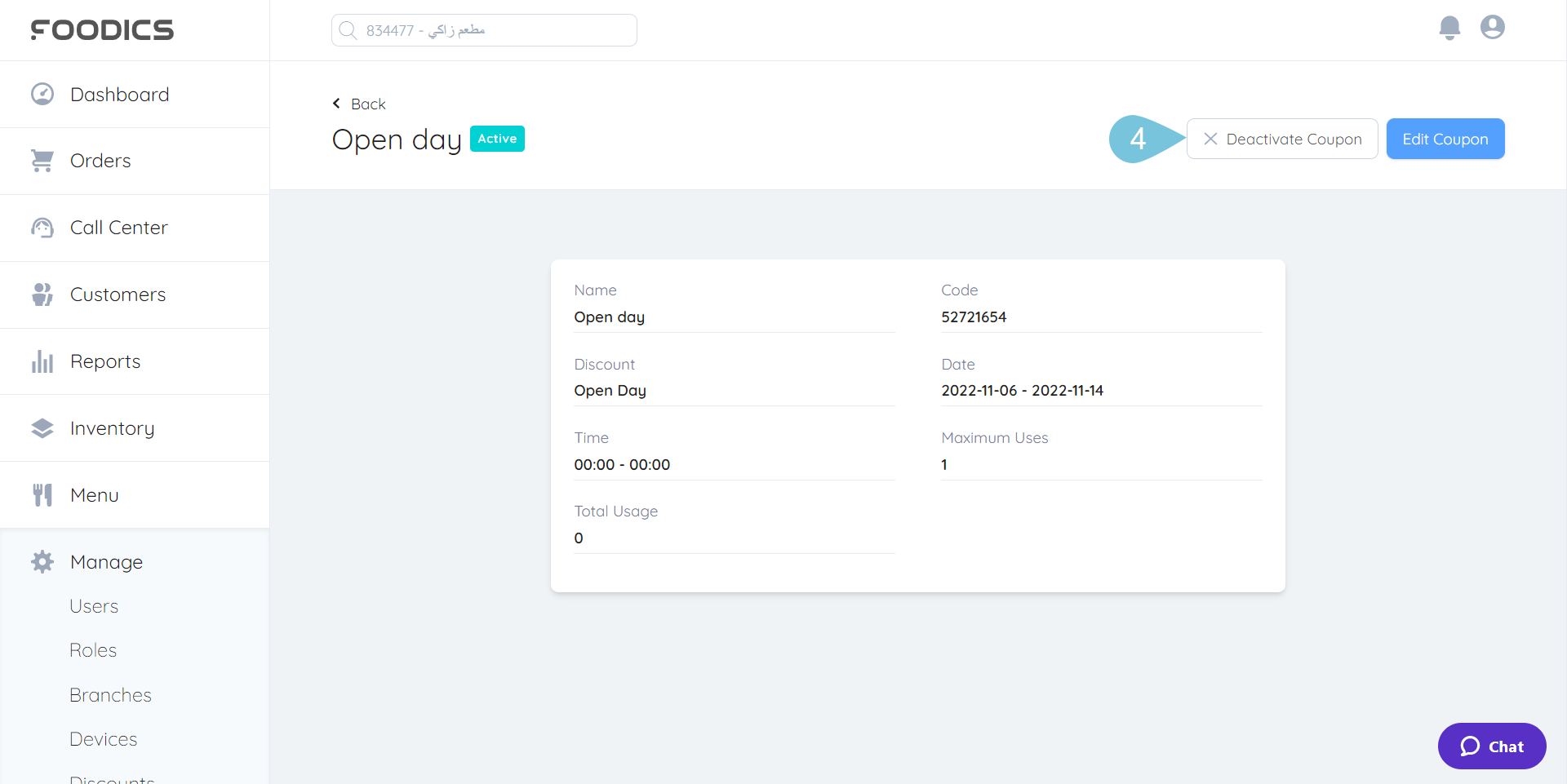This screenshot has height=784, width=1567.
Task: Click the Menu fork and knife icon
Action: 42,495
